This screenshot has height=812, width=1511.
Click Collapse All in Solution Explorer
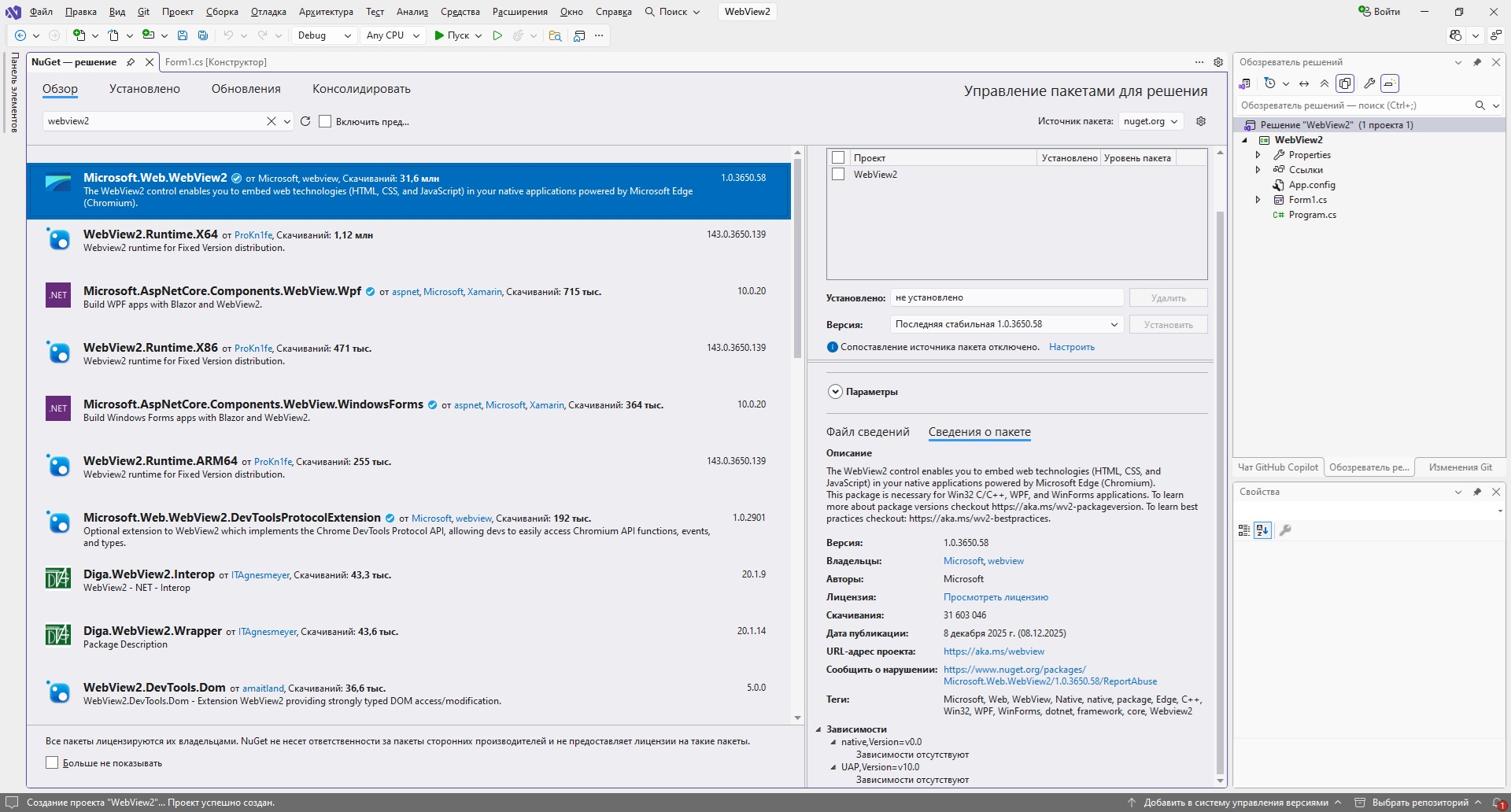coord(1324,83)
